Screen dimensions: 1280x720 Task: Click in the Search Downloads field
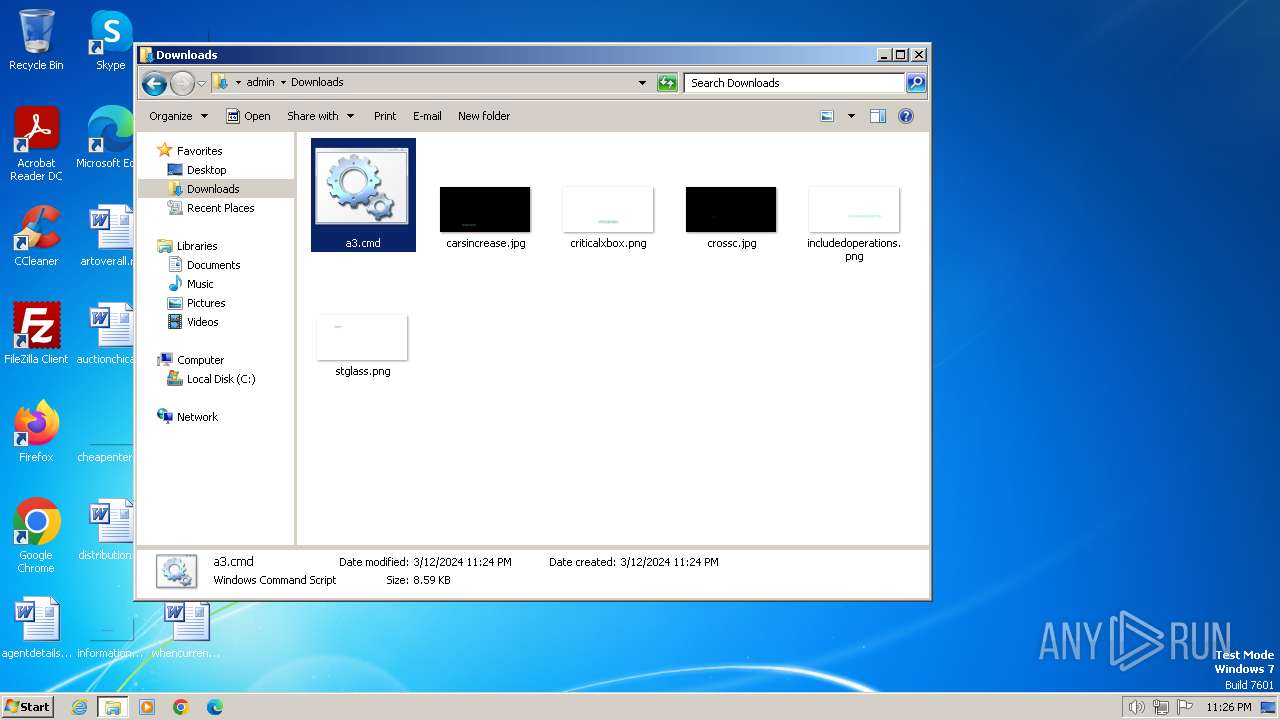click(795, 83)
